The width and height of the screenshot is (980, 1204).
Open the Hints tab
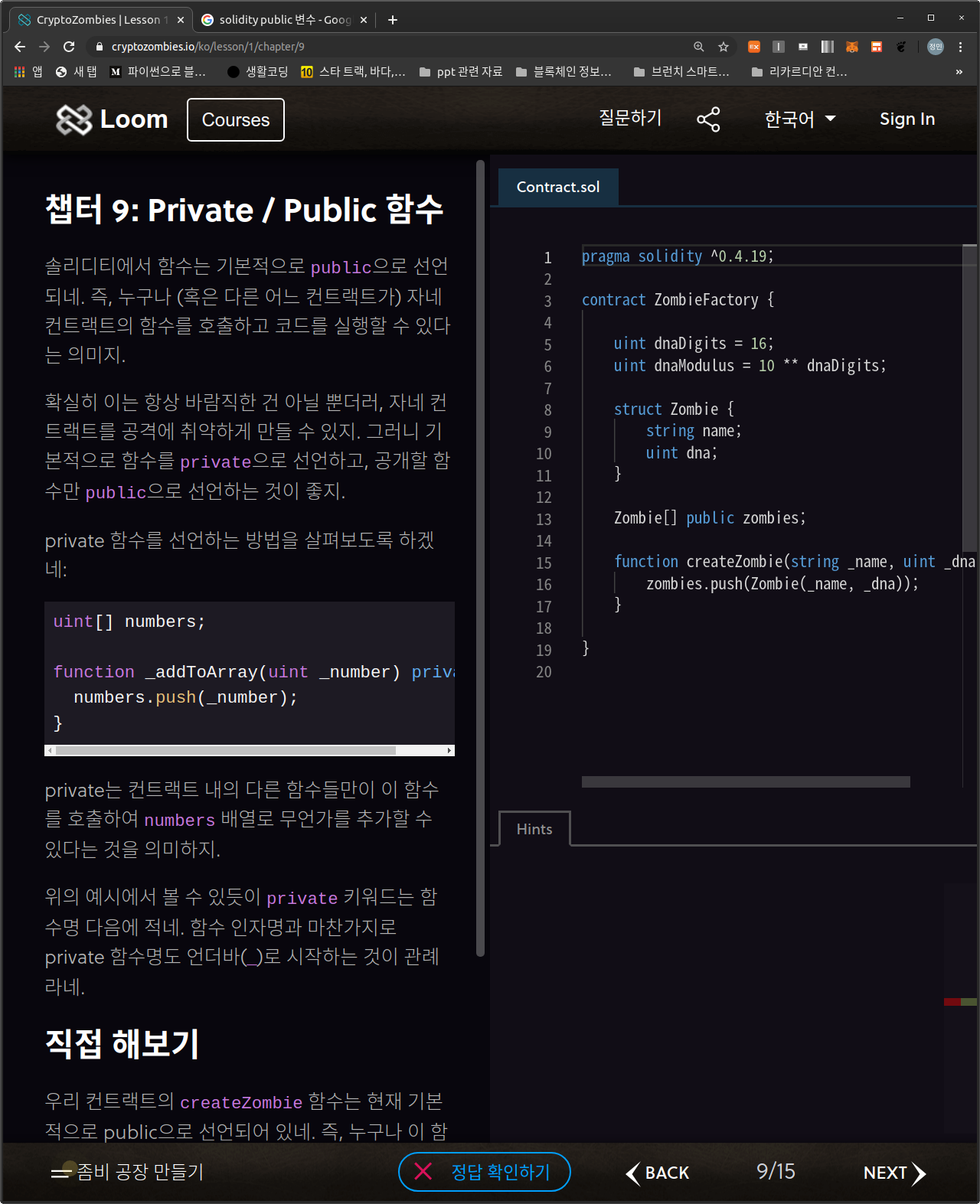point(534,829)
